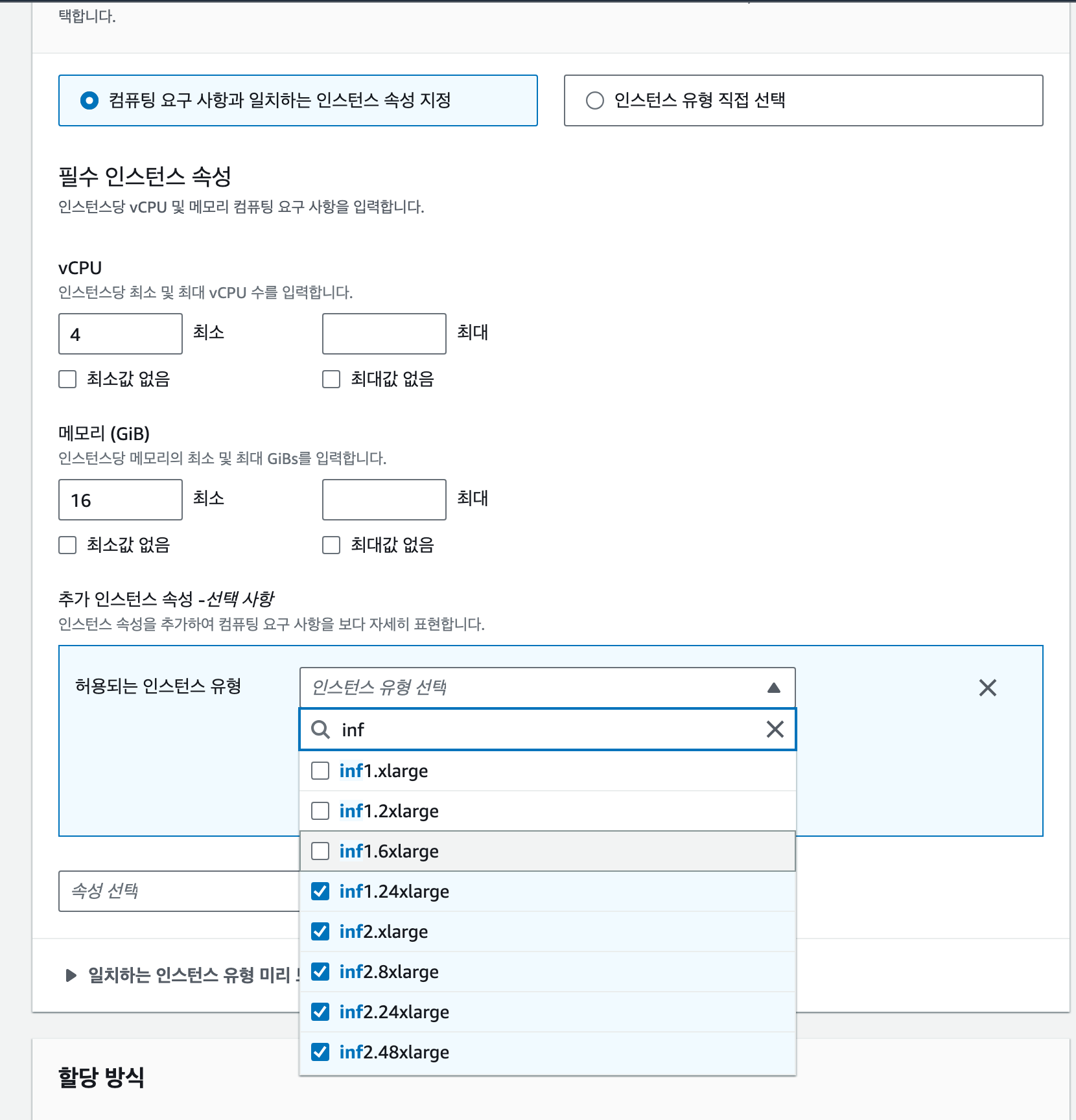Screen dimensions: 1076x1120
Task: Uncheck the inf2.48xlarge option
Action: 547,1052
